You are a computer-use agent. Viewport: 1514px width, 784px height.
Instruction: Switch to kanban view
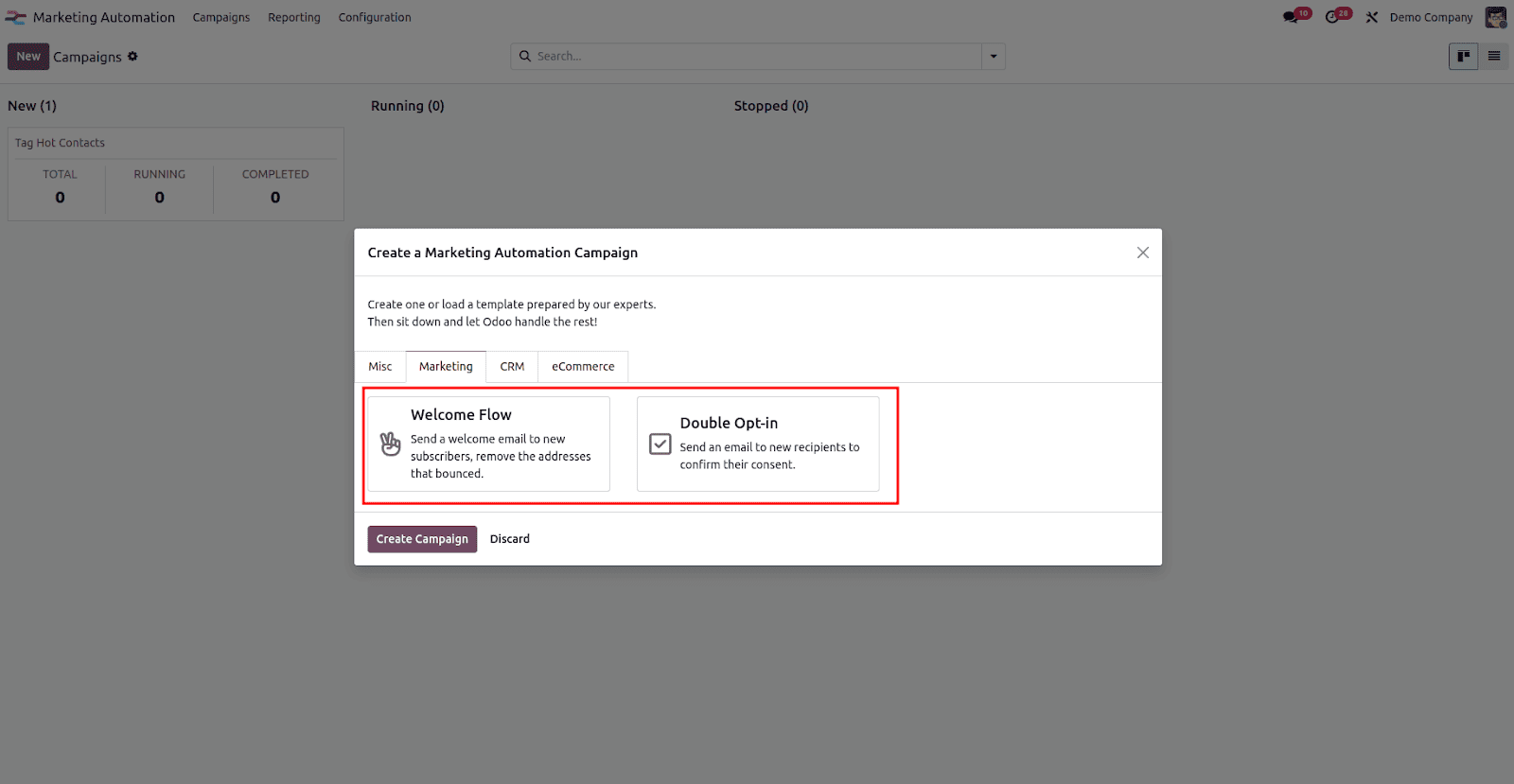tap(1463, 57)
